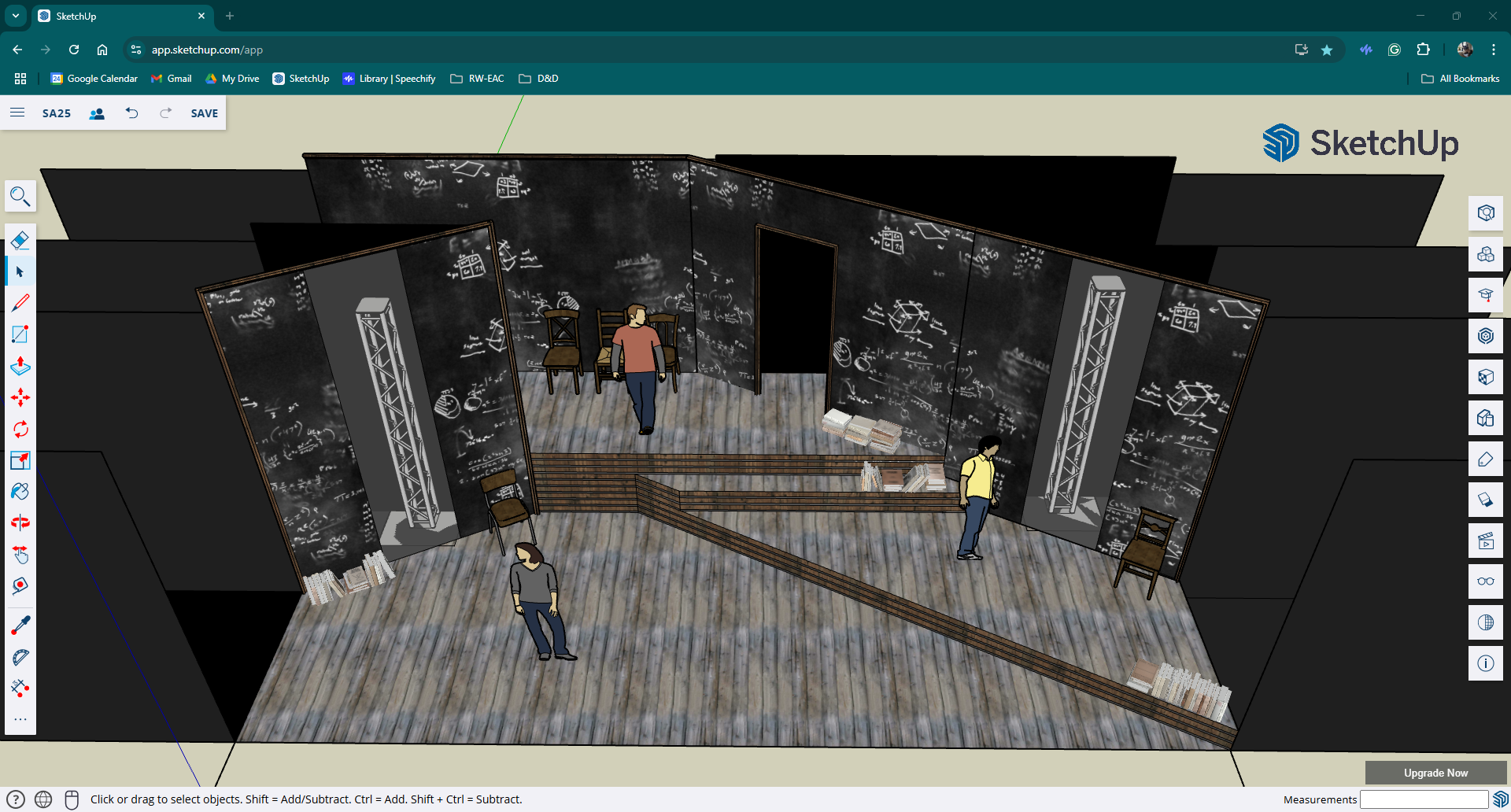This screenshot has height=812, width=1511.
Task: Choose the Line pencil tool
Action: pyautogui.click(x=20, y=303)
